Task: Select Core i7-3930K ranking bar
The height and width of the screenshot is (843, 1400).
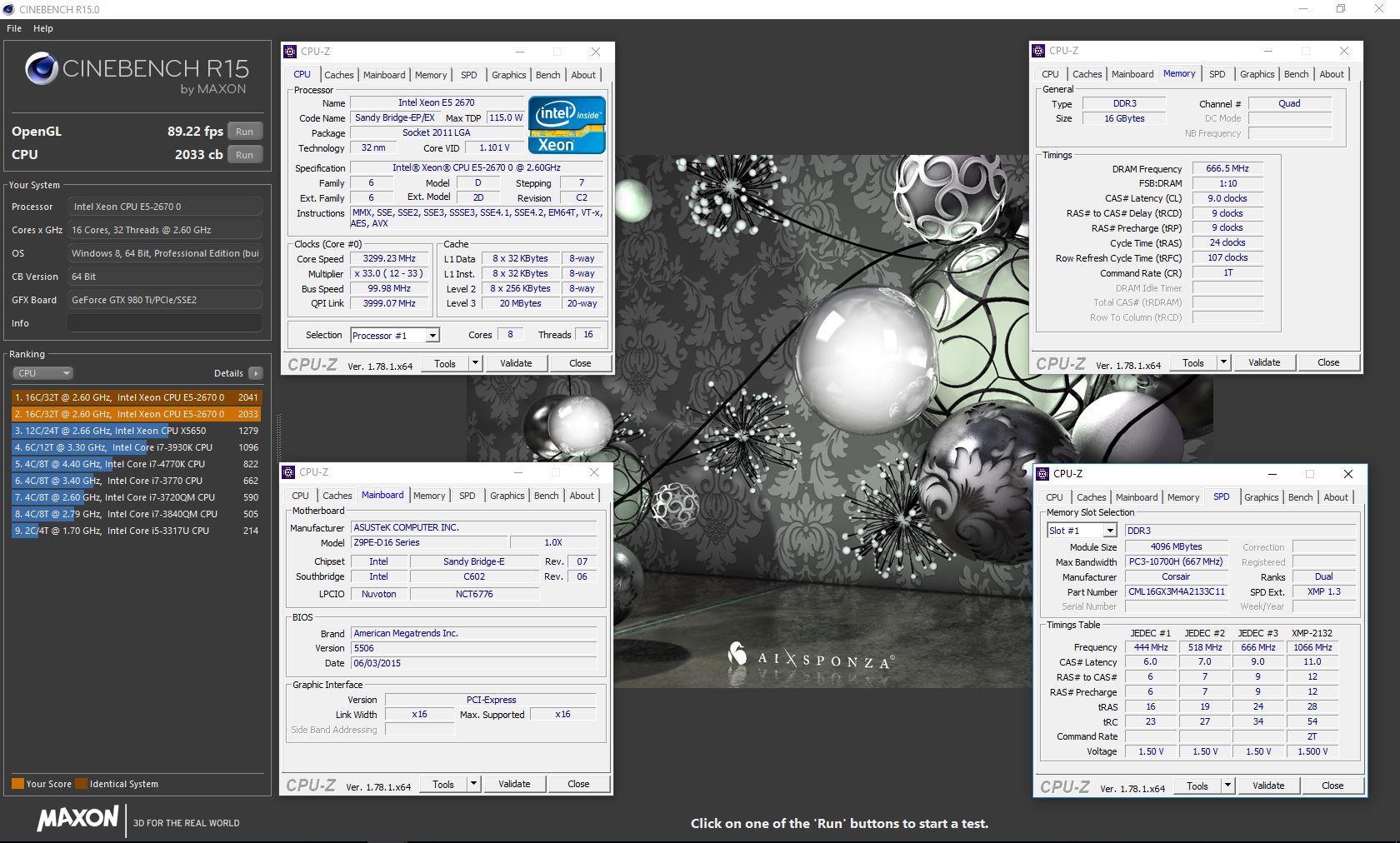Action: pyautogui.click(x=137, y=447)
